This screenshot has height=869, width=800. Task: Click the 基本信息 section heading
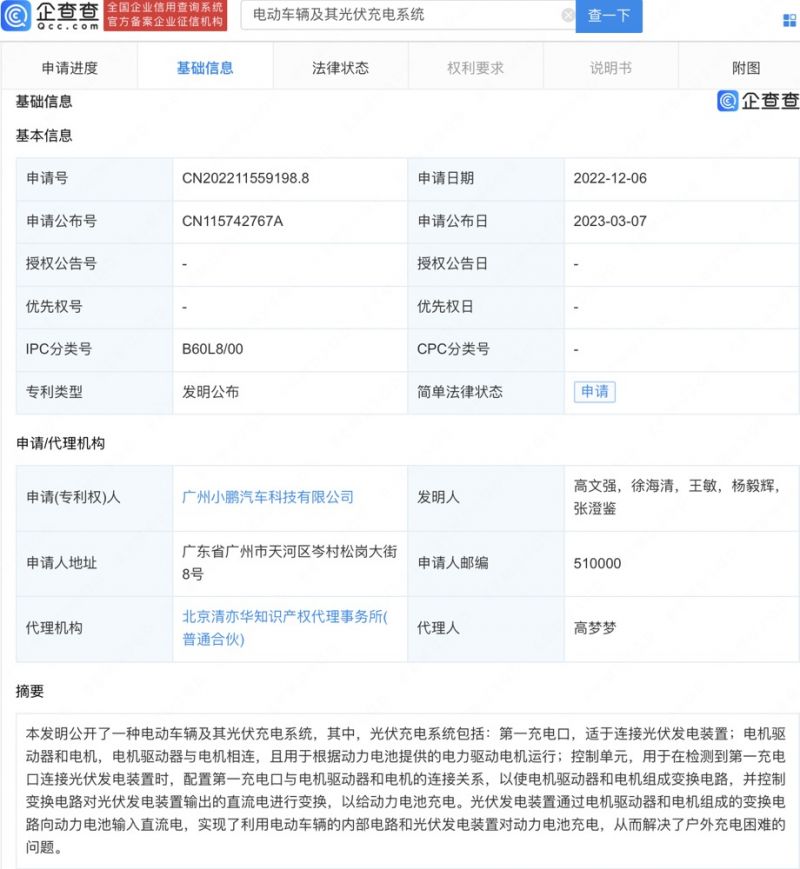(x=44, y=135)
